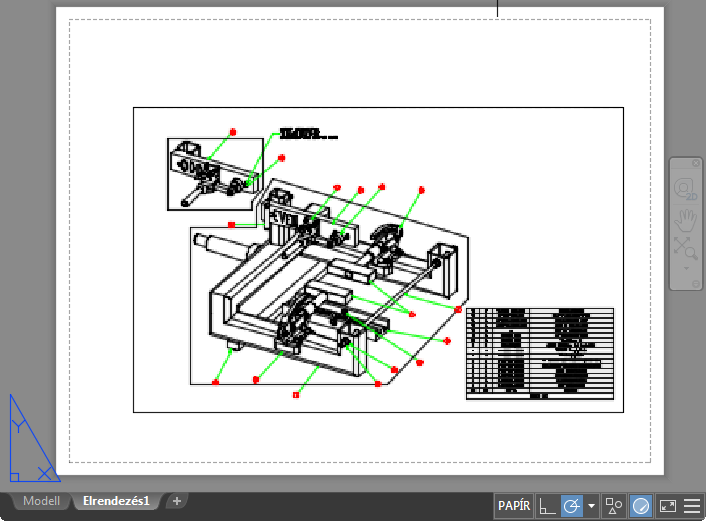Select the Pan hand tool
706x521 pixels.
tap(685, 220)
